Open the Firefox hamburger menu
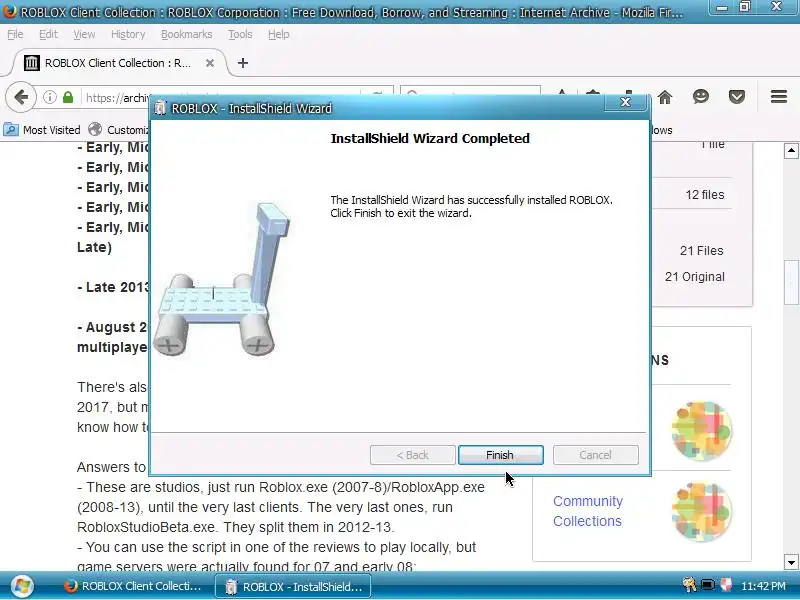This screenshot has height=600, width=800. (779, 96)
